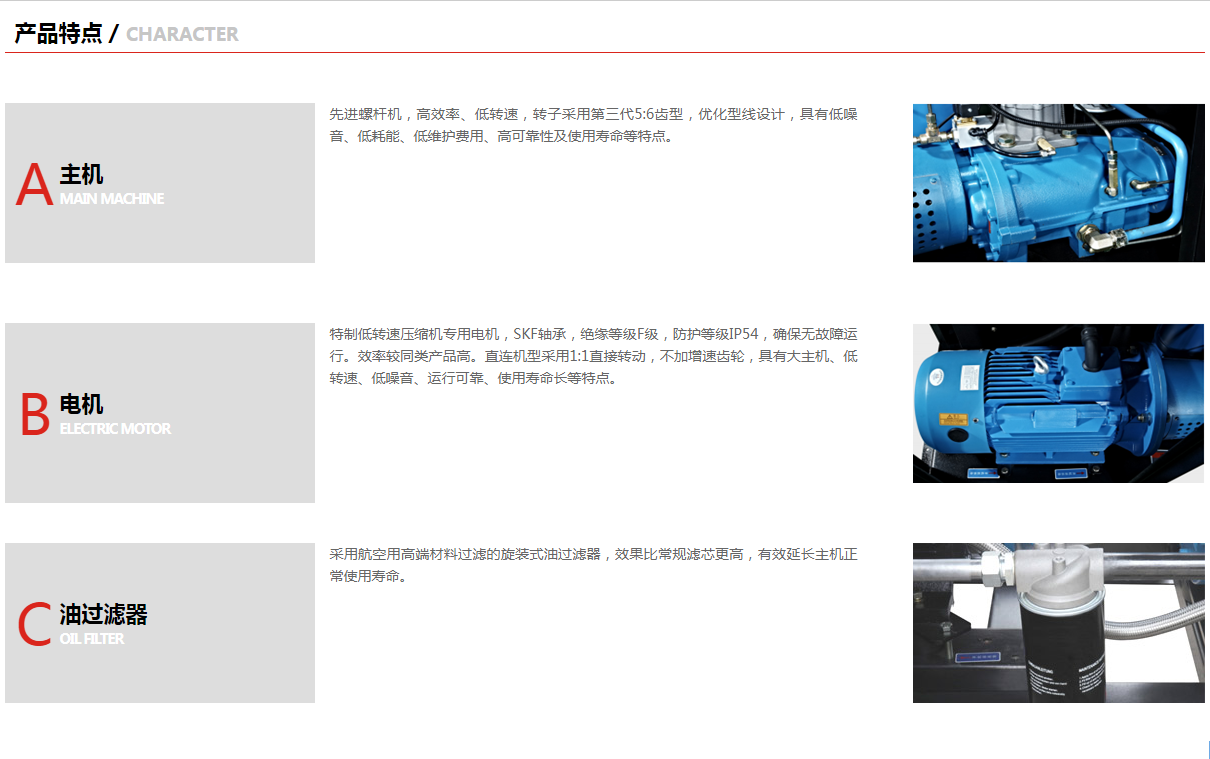Image resolution: width=1210 pixels, height=759 pixels.
Task: Click the yellow warning label on motor
Action: coord(951,419)
